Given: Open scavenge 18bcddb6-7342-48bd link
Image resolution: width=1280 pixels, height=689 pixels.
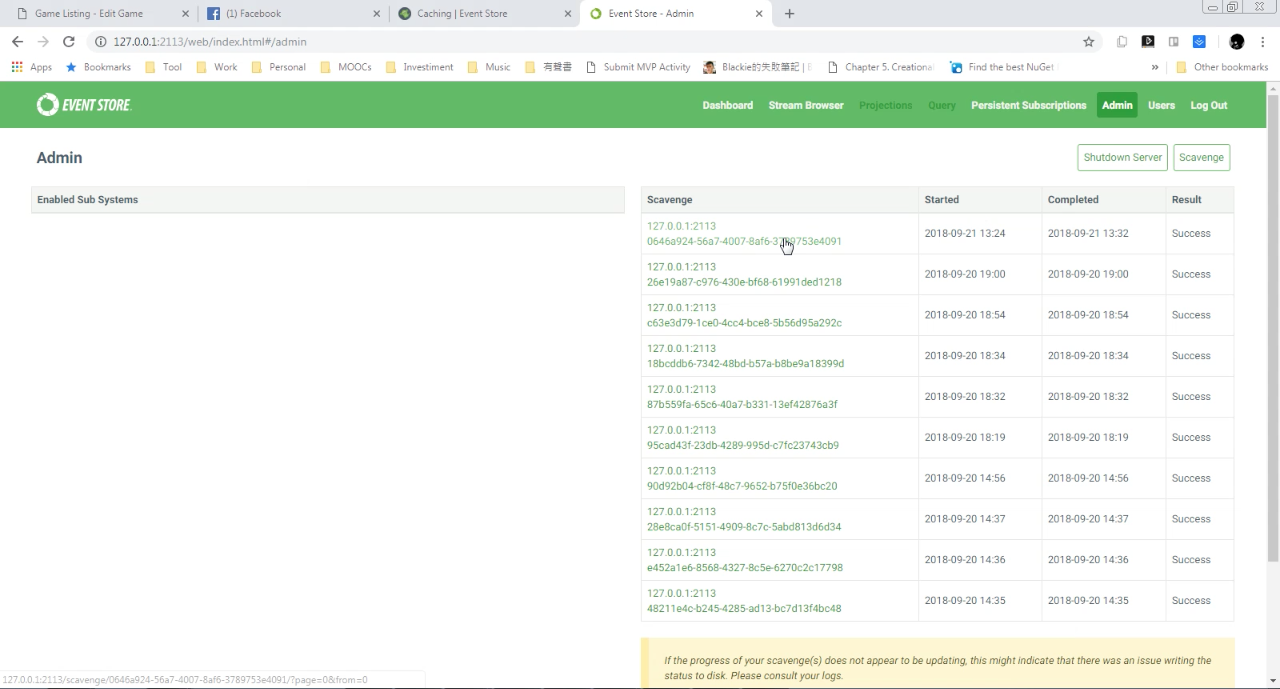Looking at the screenshot, I should tap(745, 356).
